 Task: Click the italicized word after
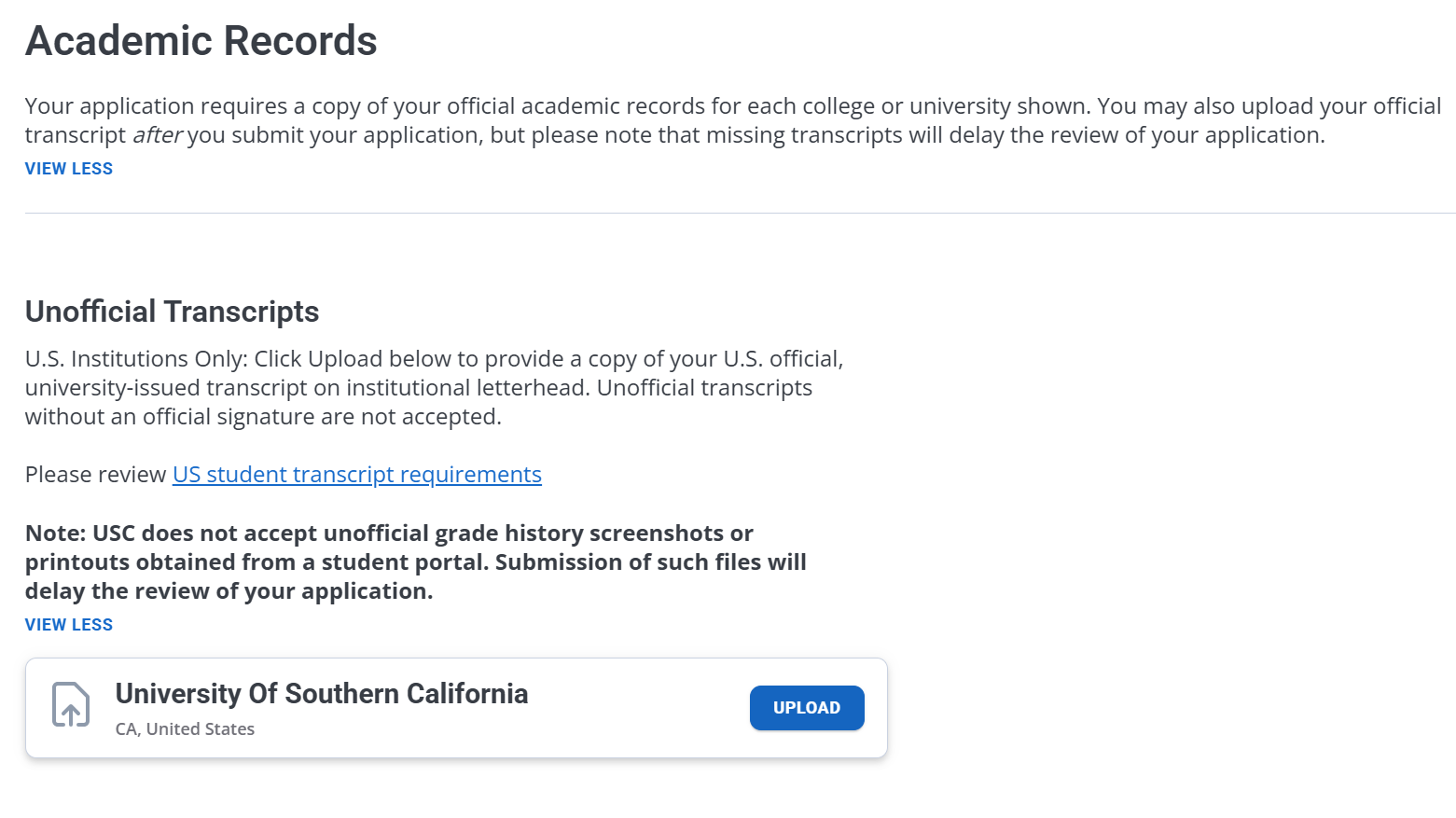click(x=157, y=135)
